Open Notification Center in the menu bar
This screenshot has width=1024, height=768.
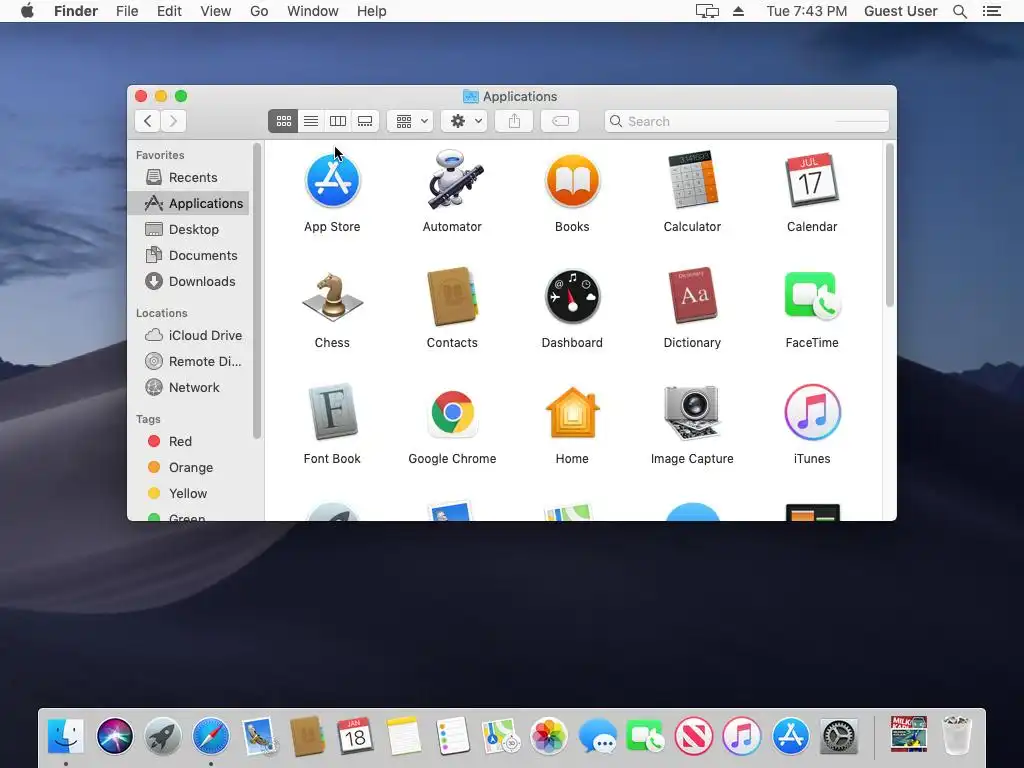pyautogui.click(x=992, y=11)
